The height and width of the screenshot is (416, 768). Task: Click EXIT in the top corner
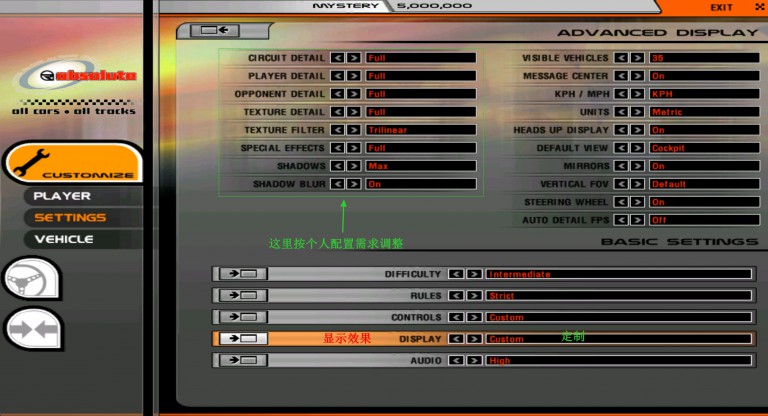(x=721, y=7)
